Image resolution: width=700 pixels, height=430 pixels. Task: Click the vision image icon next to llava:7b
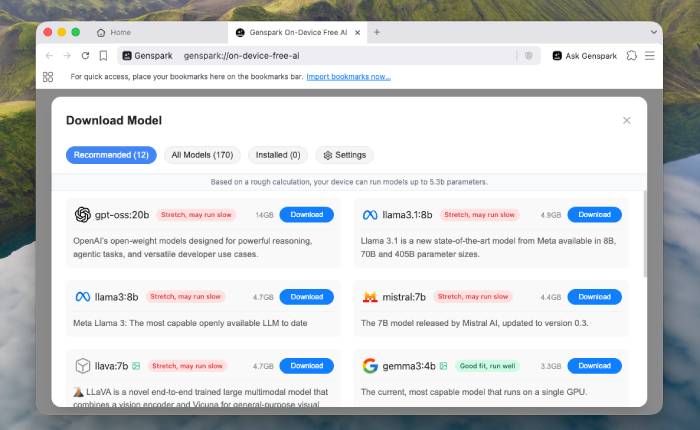[x=136, y=366]
